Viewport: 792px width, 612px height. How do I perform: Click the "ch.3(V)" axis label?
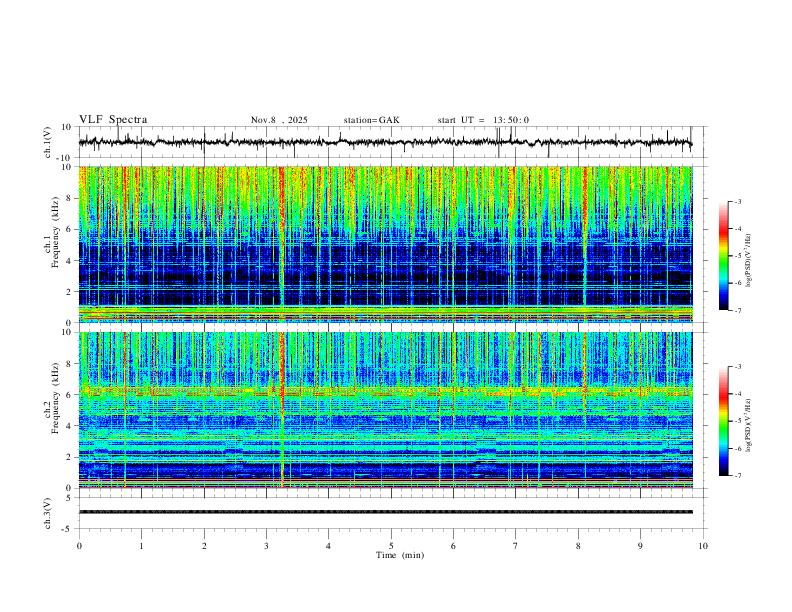[x=48, y=513]
